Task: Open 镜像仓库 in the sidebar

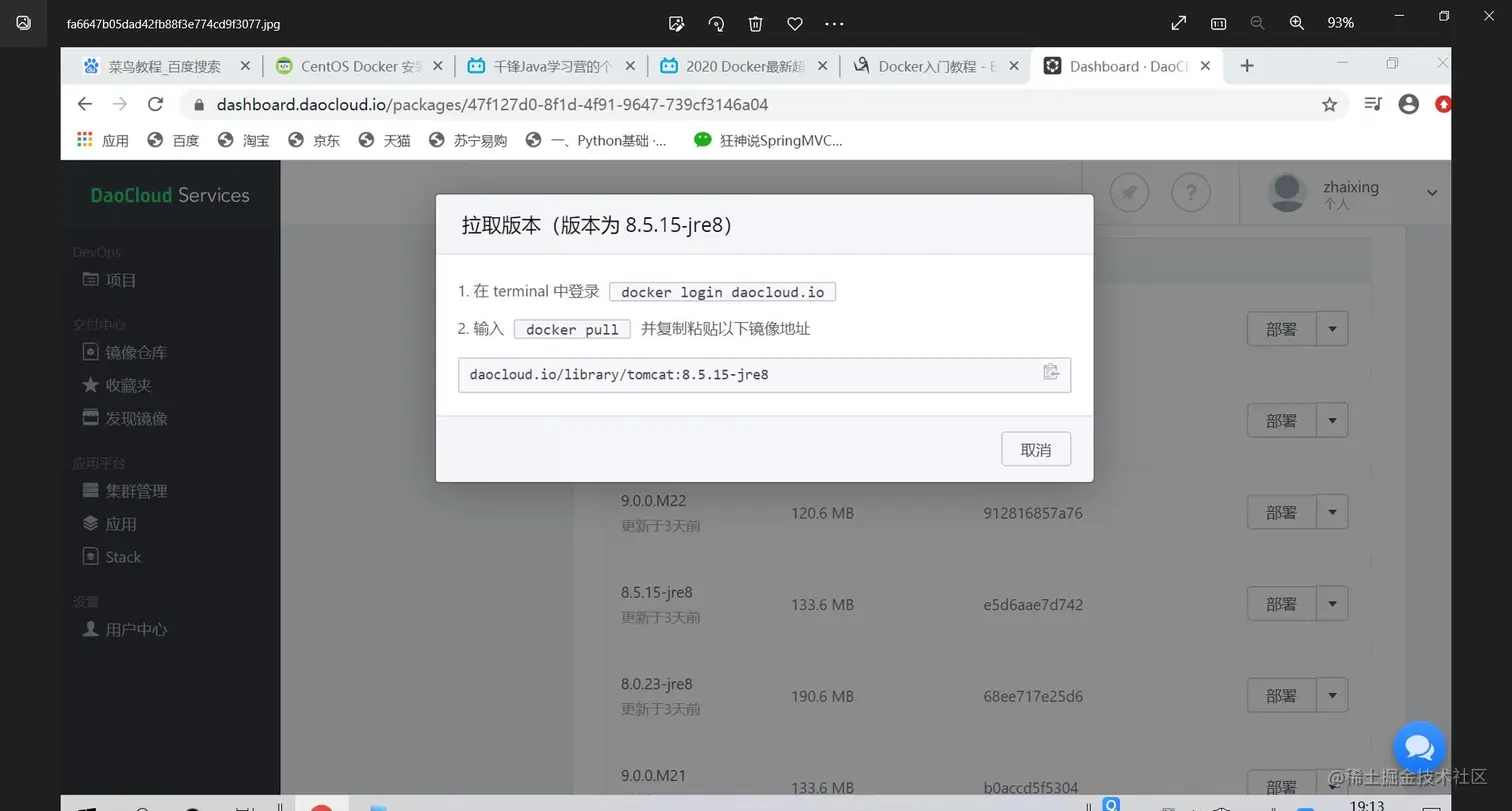Action: click(x=124, y=352)
